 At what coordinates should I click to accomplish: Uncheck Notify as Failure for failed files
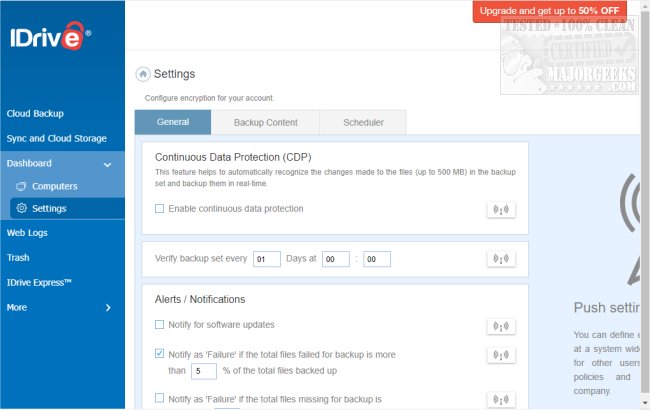pyautogui.click(x=160, y=353)
